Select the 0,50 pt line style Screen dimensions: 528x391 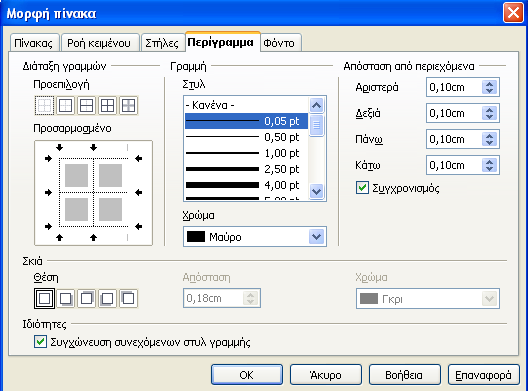tap(246, 137)
